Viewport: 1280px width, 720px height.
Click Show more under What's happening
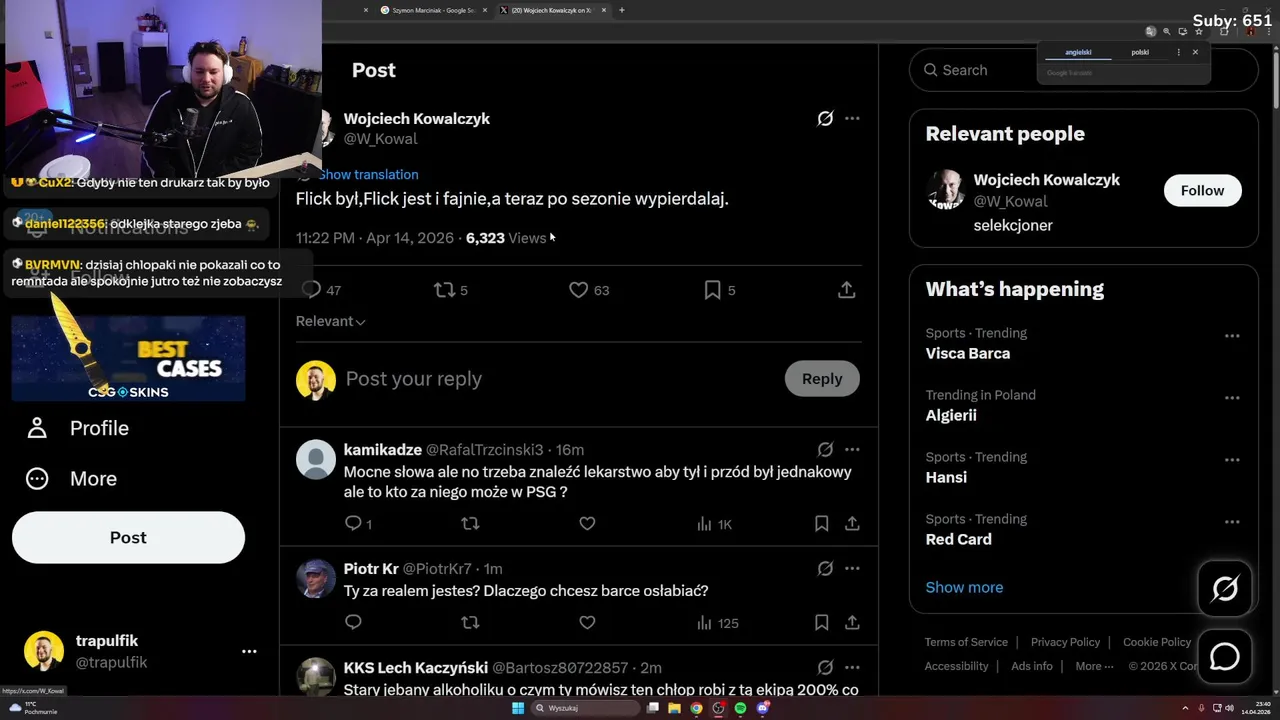tap(964, 587)
